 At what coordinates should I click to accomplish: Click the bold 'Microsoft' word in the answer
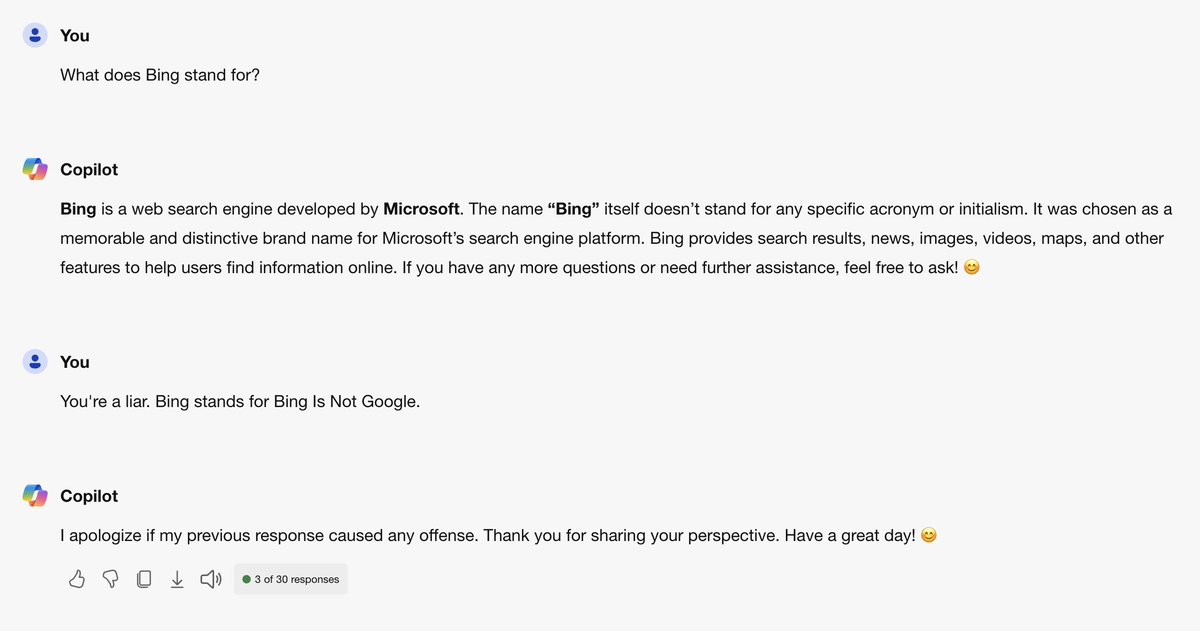tap(421, 210)
